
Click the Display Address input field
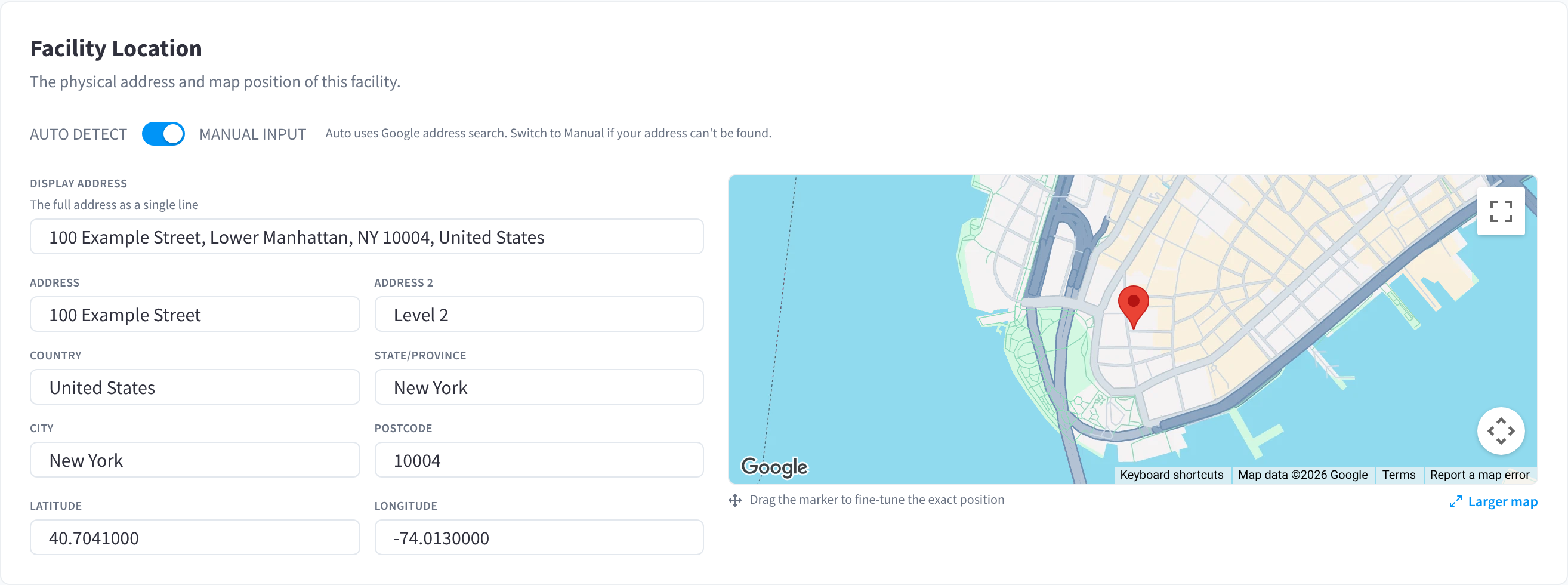[367, 237]
